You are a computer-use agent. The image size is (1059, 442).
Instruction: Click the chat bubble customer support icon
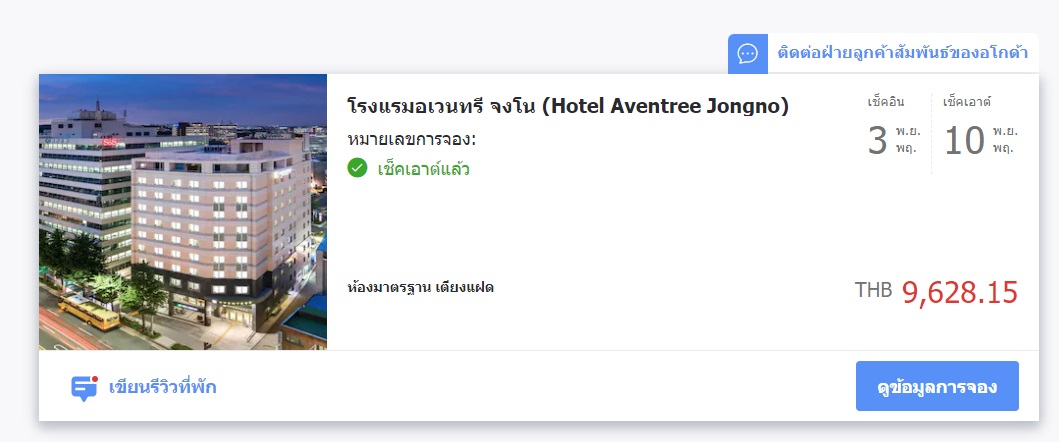coord(748,53)
